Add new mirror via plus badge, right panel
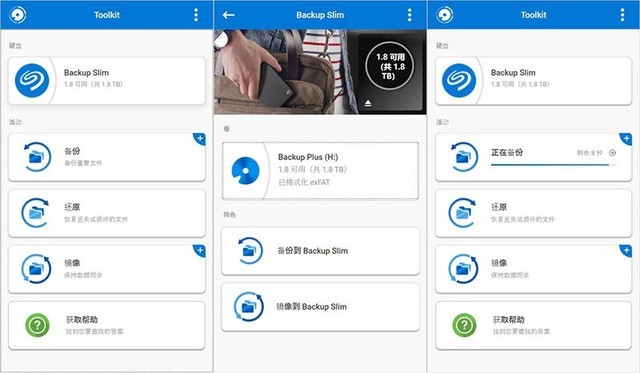This screenshot has height=373, width=640. pos(626,251)
